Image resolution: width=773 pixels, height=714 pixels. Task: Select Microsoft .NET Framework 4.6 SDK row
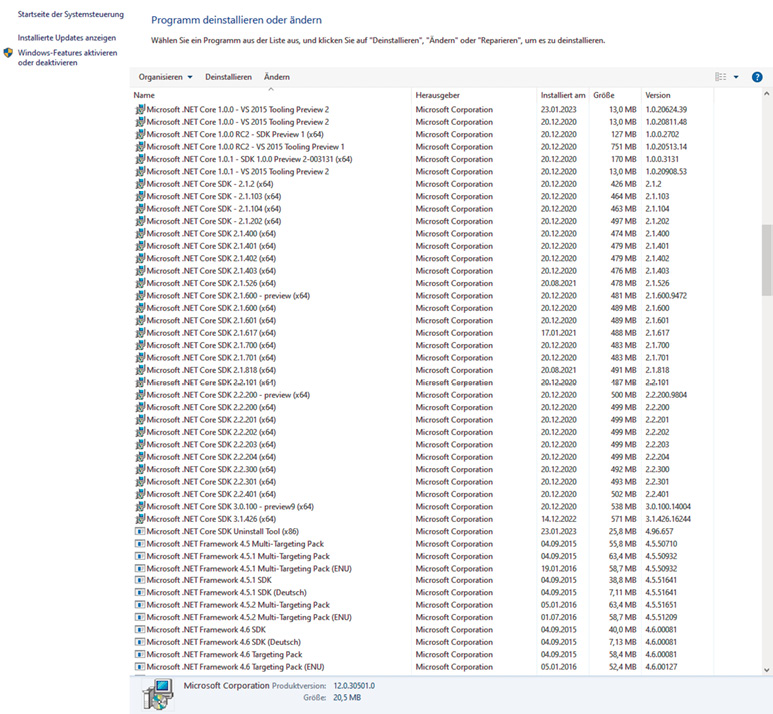pyautogui.click(x=422, y=629)
